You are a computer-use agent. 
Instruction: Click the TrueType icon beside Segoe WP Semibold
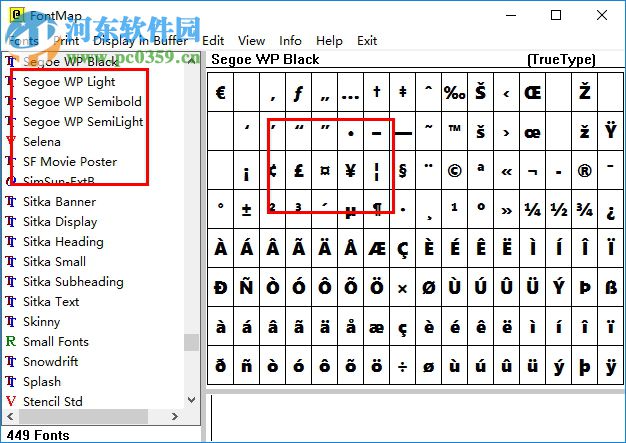tap(11, 101)
